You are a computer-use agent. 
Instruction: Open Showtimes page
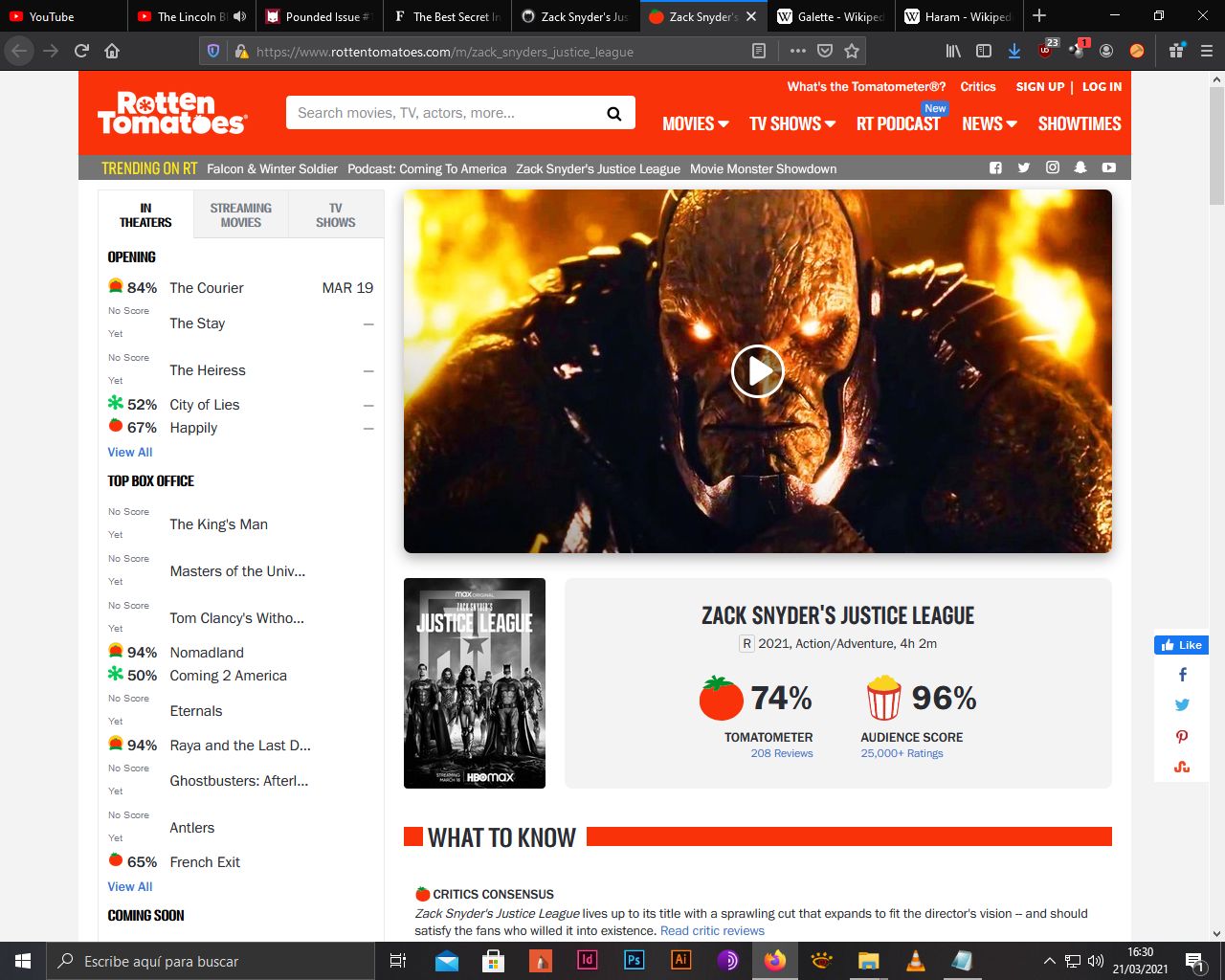(x=1080, y=123)
